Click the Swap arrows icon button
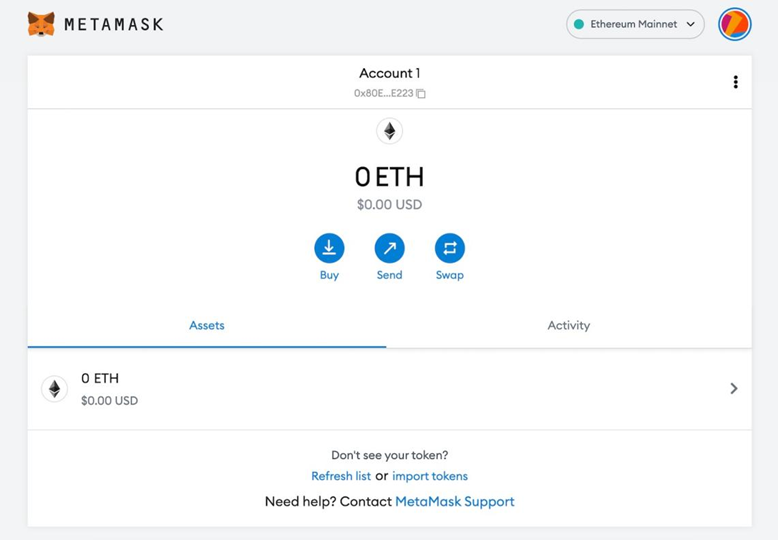Viewport: 778px width, 540px height. (x=450, y=248)
